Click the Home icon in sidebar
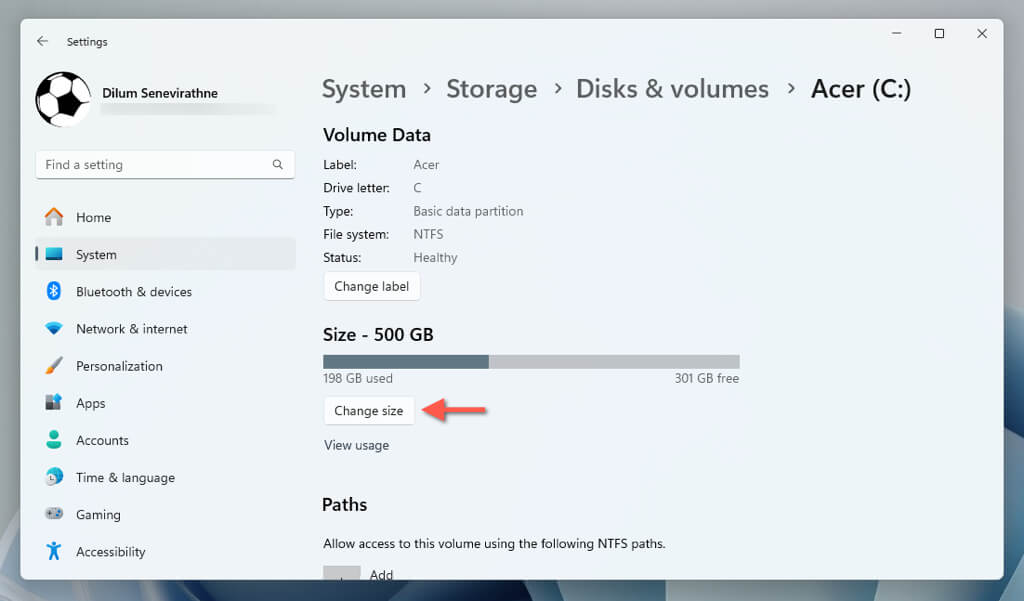 click(54, 217)
